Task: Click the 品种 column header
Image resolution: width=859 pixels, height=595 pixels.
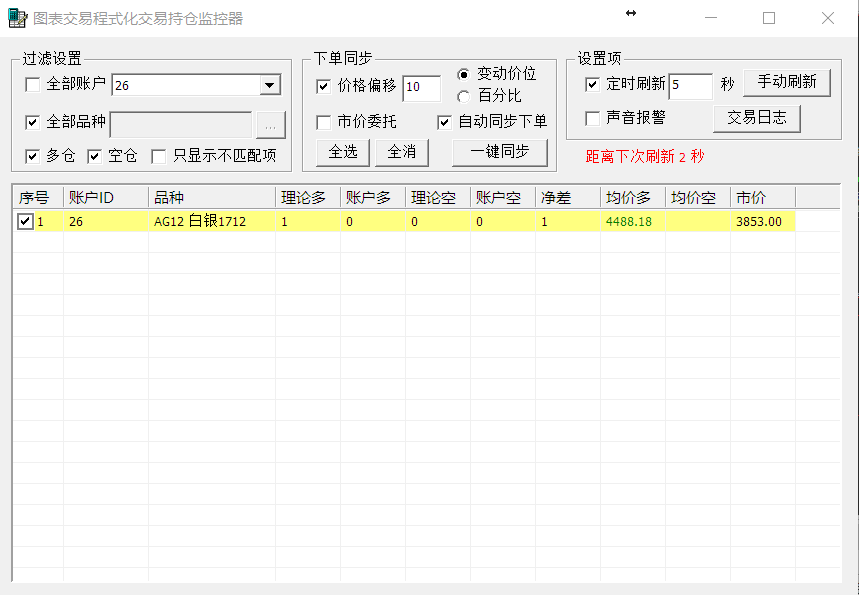Action: [x=212, y=197]
